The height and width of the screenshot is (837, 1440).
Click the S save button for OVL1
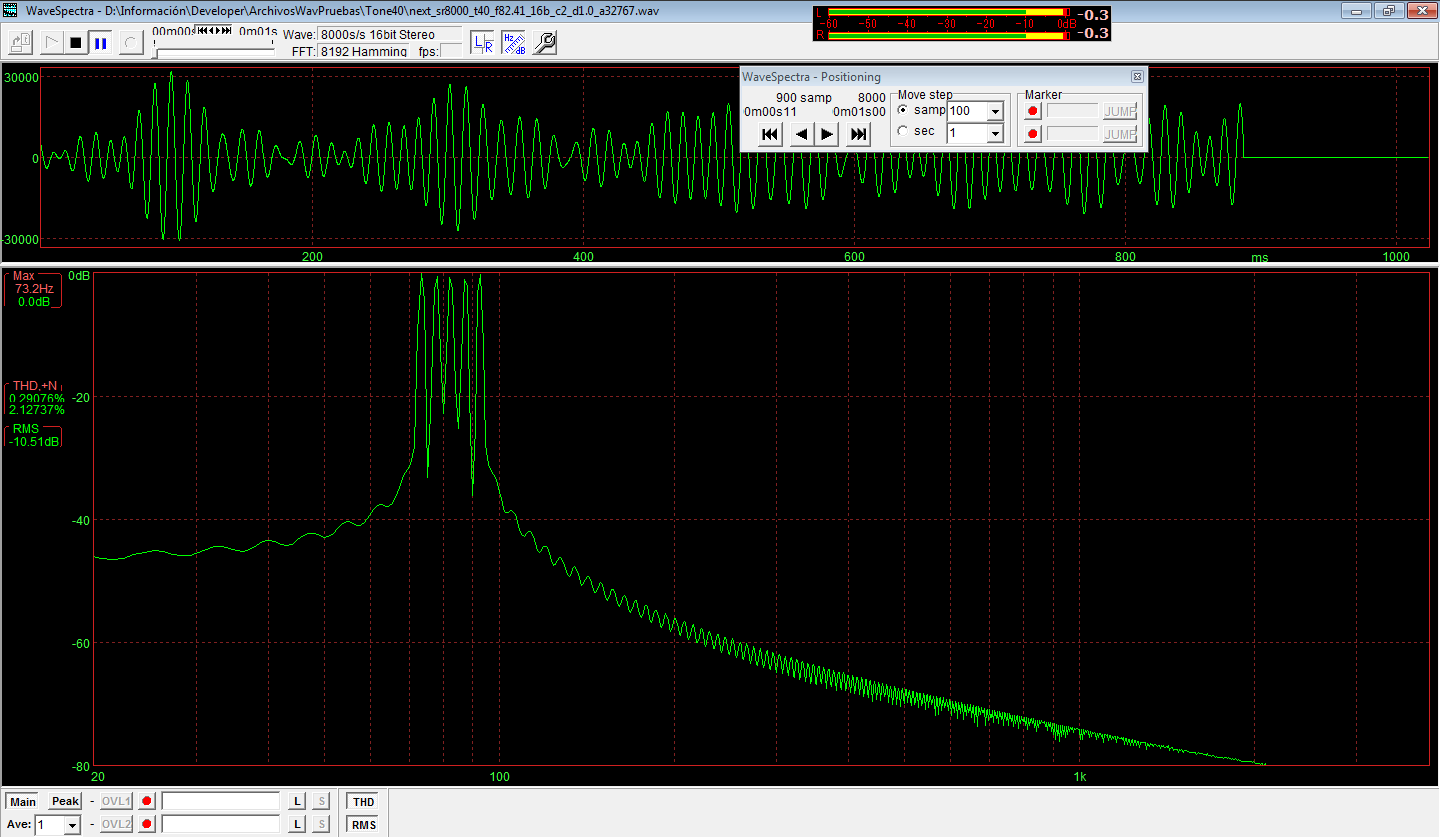coord(321,801)
